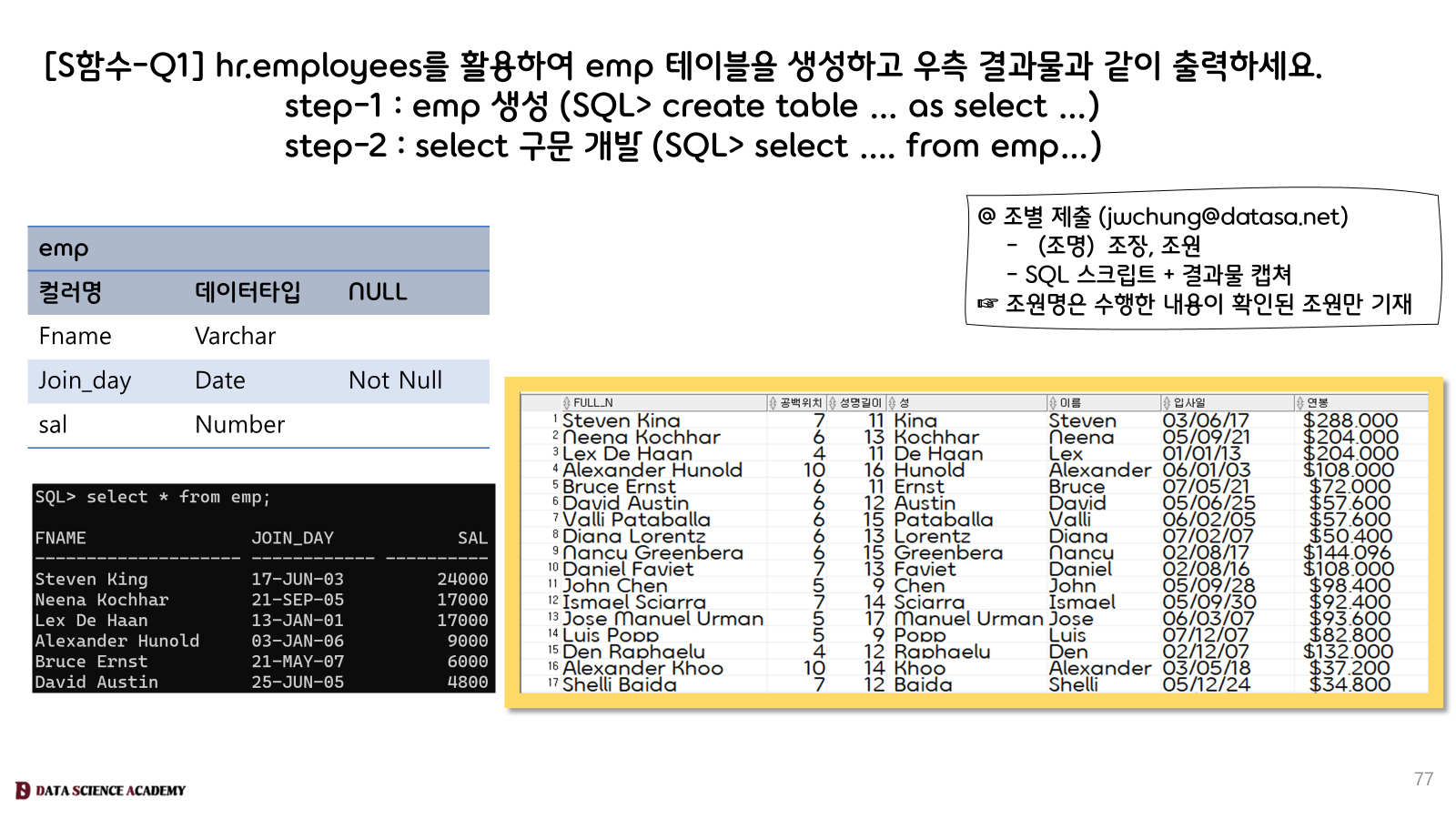This screenshot has width=1456, height=819.
Task: Click 'John Chen' in the FULL_N column
Action: pyautogui.click(x=615, y=586)
